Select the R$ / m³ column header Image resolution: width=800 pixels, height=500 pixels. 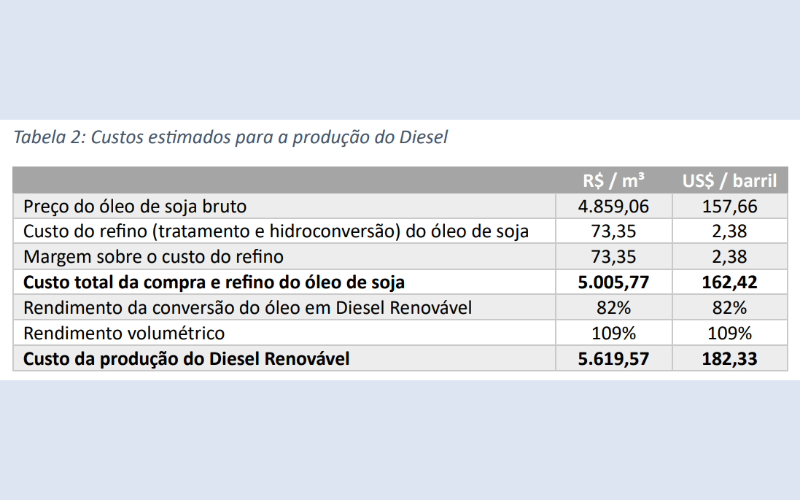click(x=613, y=181)
